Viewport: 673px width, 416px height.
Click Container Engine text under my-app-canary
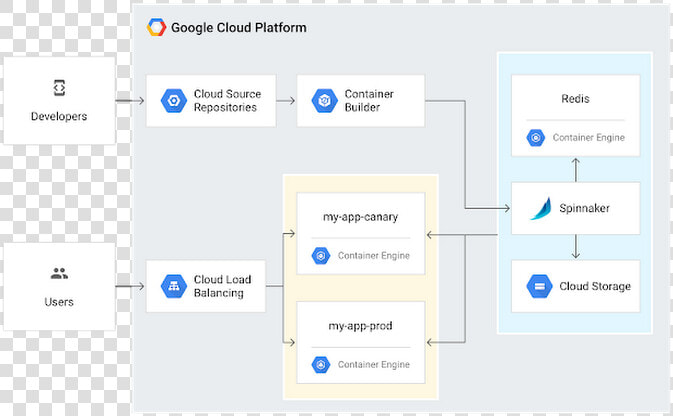373,256
